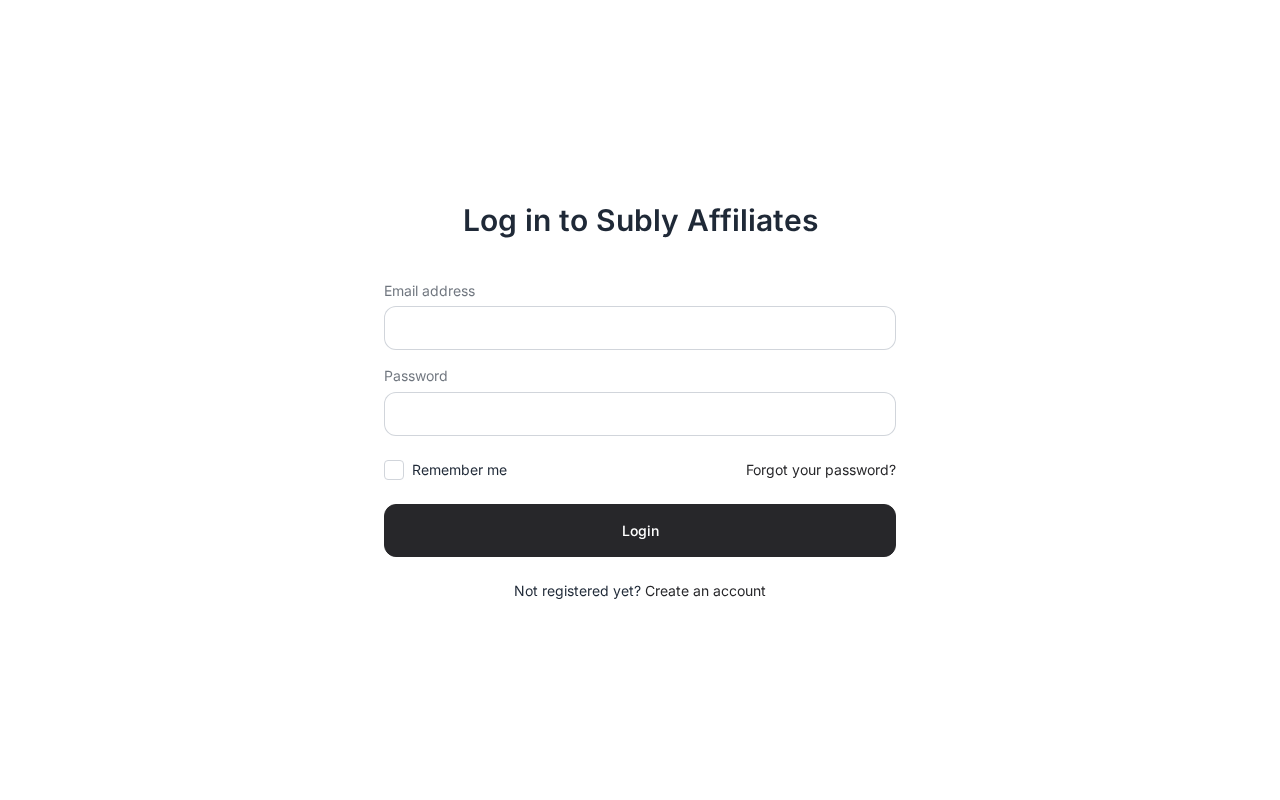This screenshot has height=800, width=1280.
Task: Click the text box under Password
Action: pos(640,414)
